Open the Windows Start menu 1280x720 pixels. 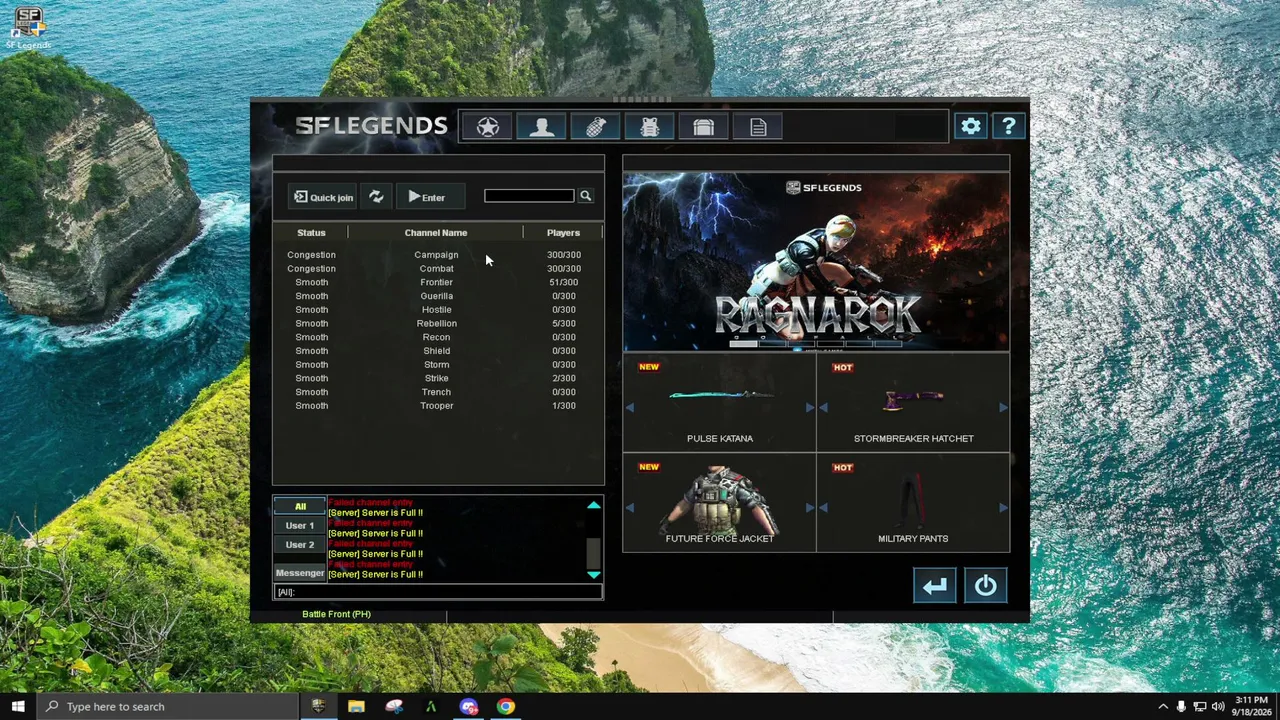click(18, 706)
